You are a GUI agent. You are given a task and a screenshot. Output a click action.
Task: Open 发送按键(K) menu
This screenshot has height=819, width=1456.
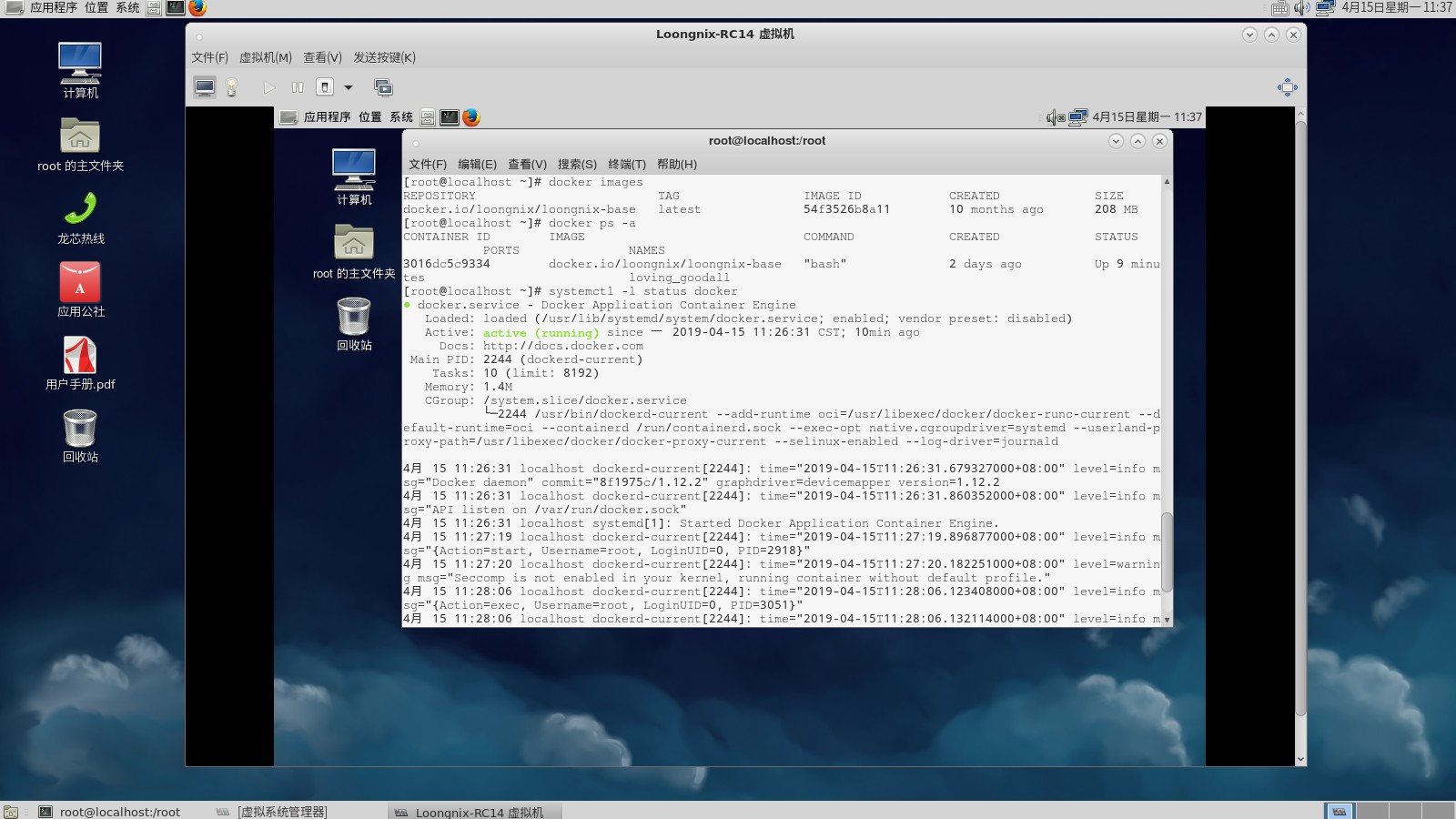[384, 57]
